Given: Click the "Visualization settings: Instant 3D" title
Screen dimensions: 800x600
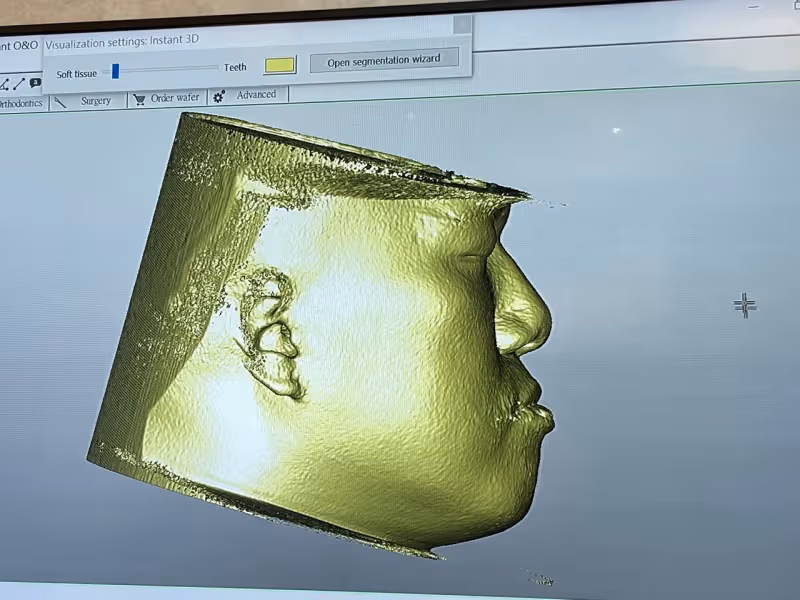Looking at the screenshot, I should tap(122, 41).
